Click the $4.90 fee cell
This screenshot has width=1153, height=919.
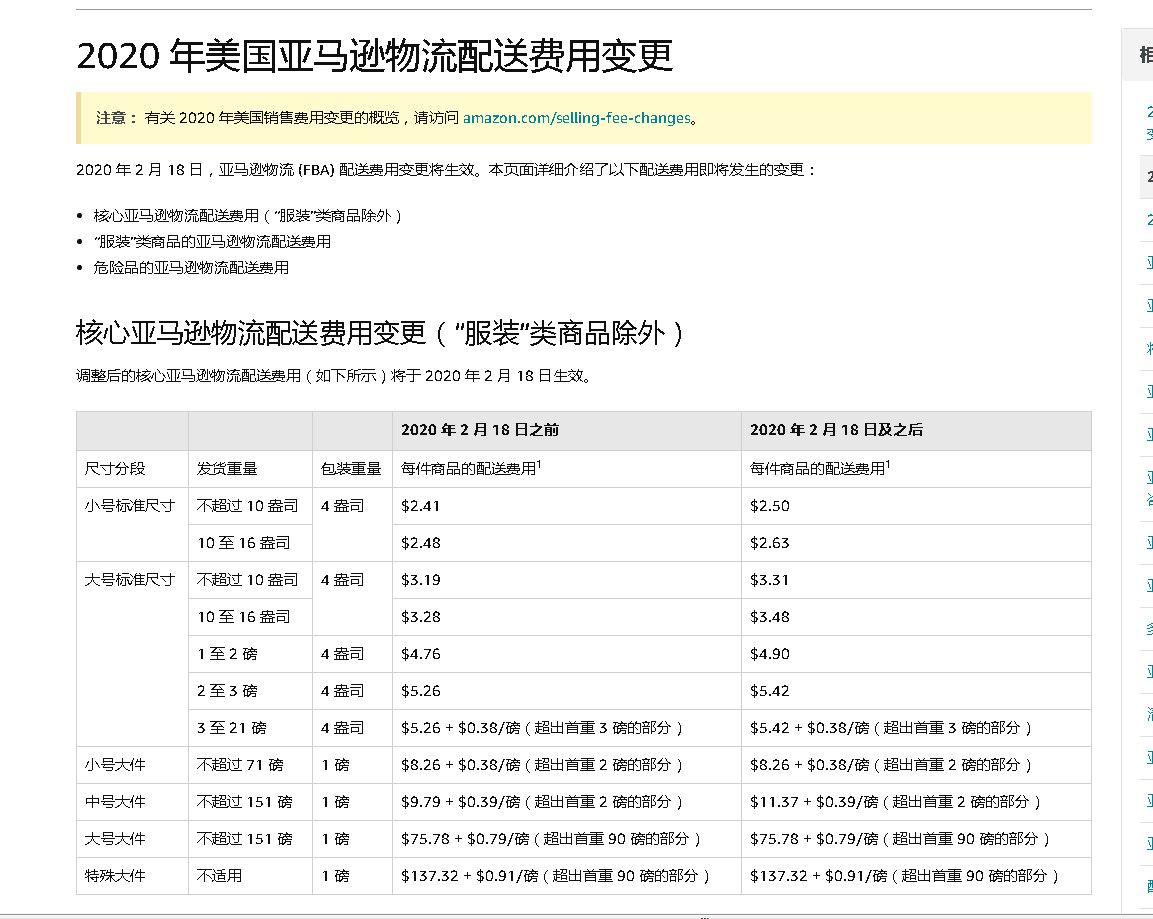(x=770, y=654)
